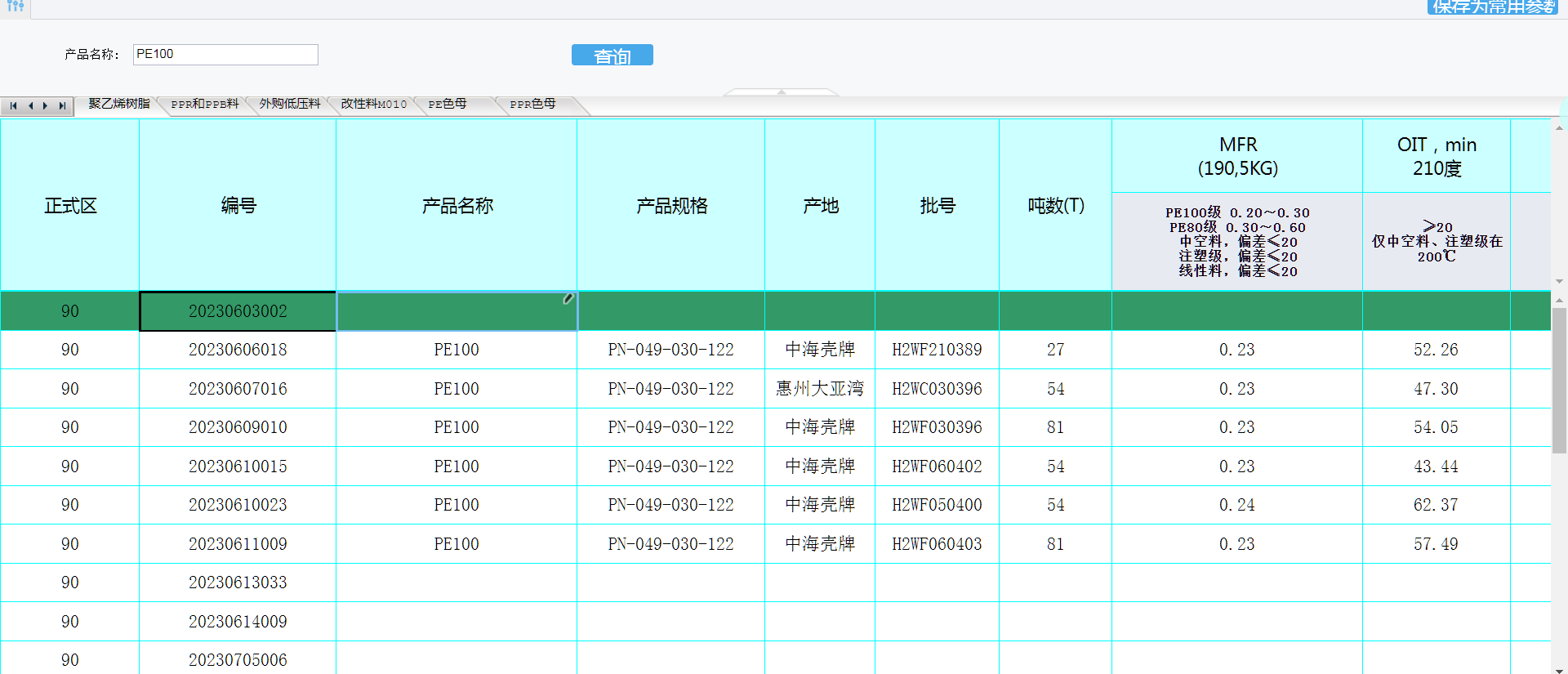The width and height of the screenshot is (1568, 674).
Task: Go to previous sheet tab arrow
Action: 30,105
